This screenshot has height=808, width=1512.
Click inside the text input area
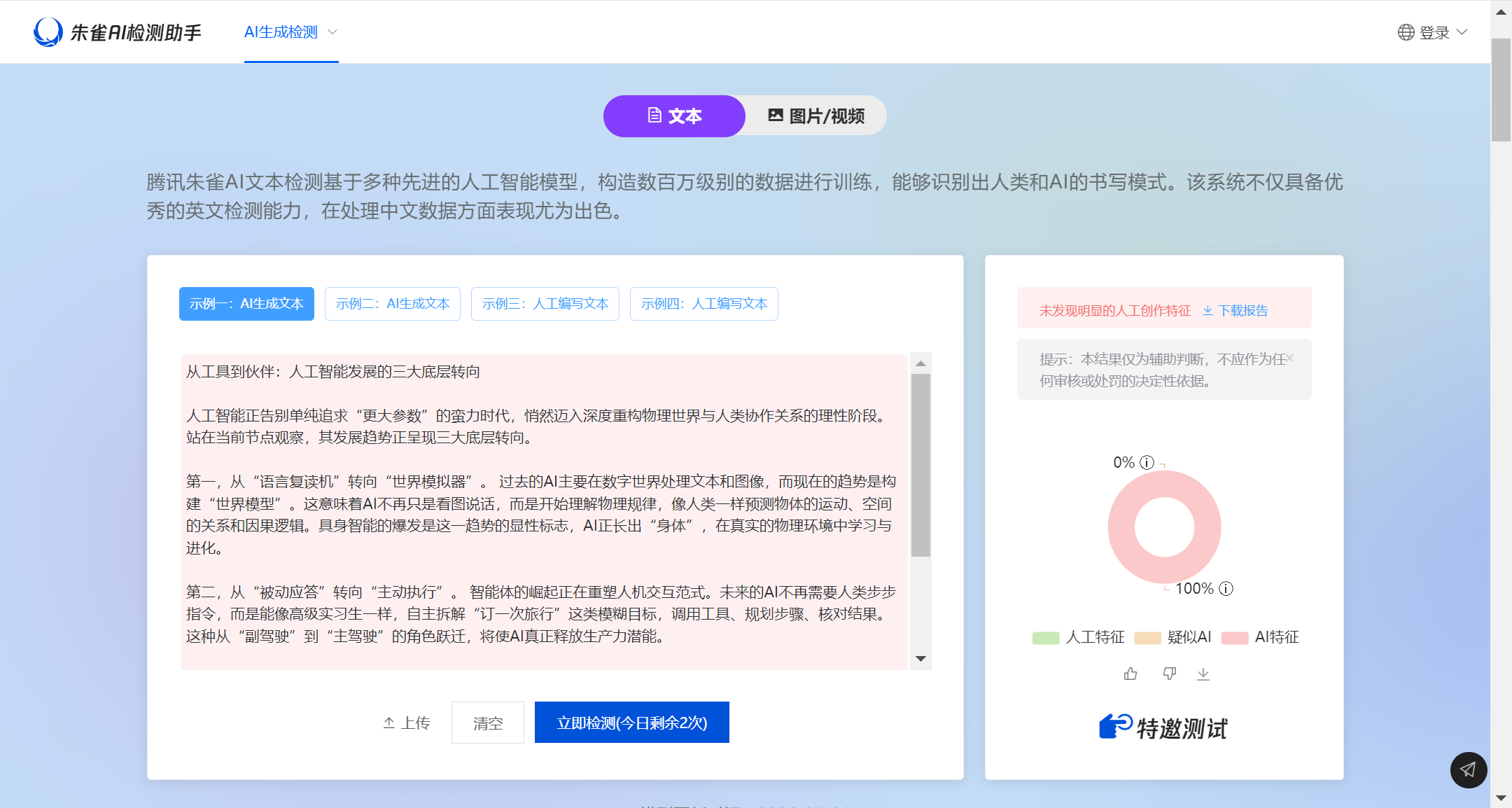point(545,511)
